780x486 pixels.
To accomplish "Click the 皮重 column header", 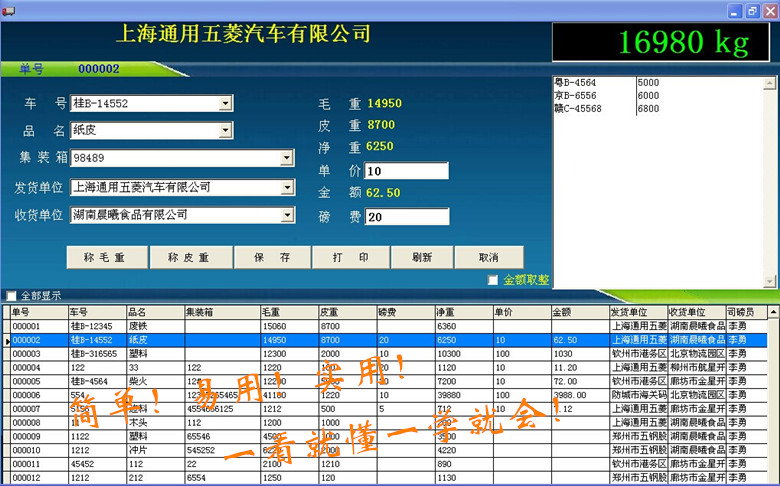I will [348, 312].
